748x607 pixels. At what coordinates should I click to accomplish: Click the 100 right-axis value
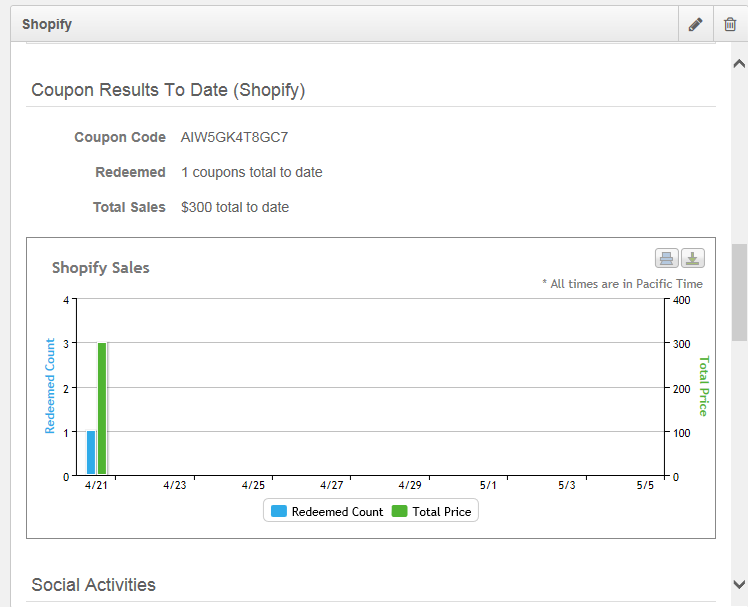(682, 433)
